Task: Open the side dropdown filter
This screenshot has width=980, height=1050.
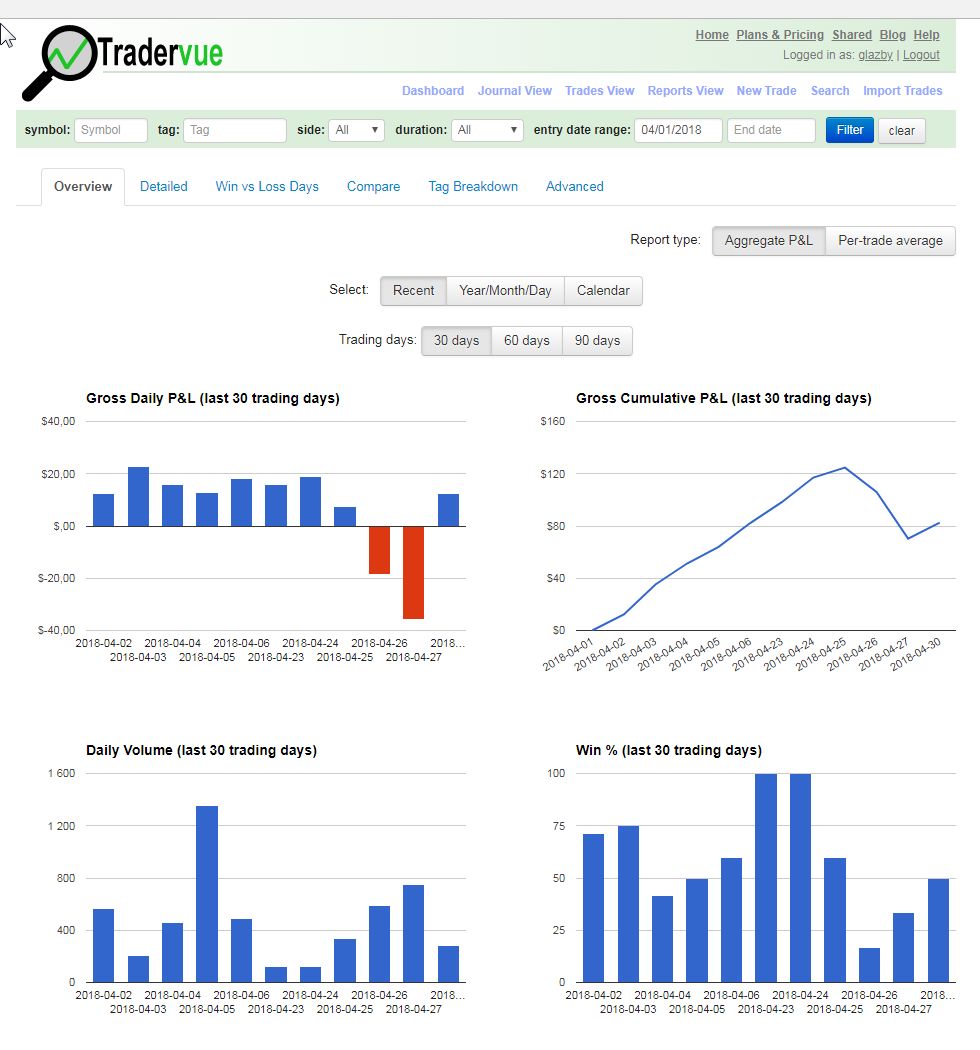Action: coord(356,130)
